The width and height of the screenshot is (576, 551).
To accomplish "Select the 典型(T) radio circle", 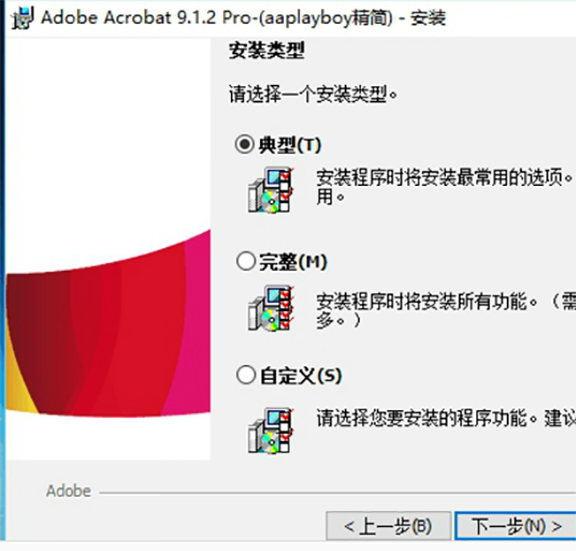I will pyautogui.click(x=245, y=144).
